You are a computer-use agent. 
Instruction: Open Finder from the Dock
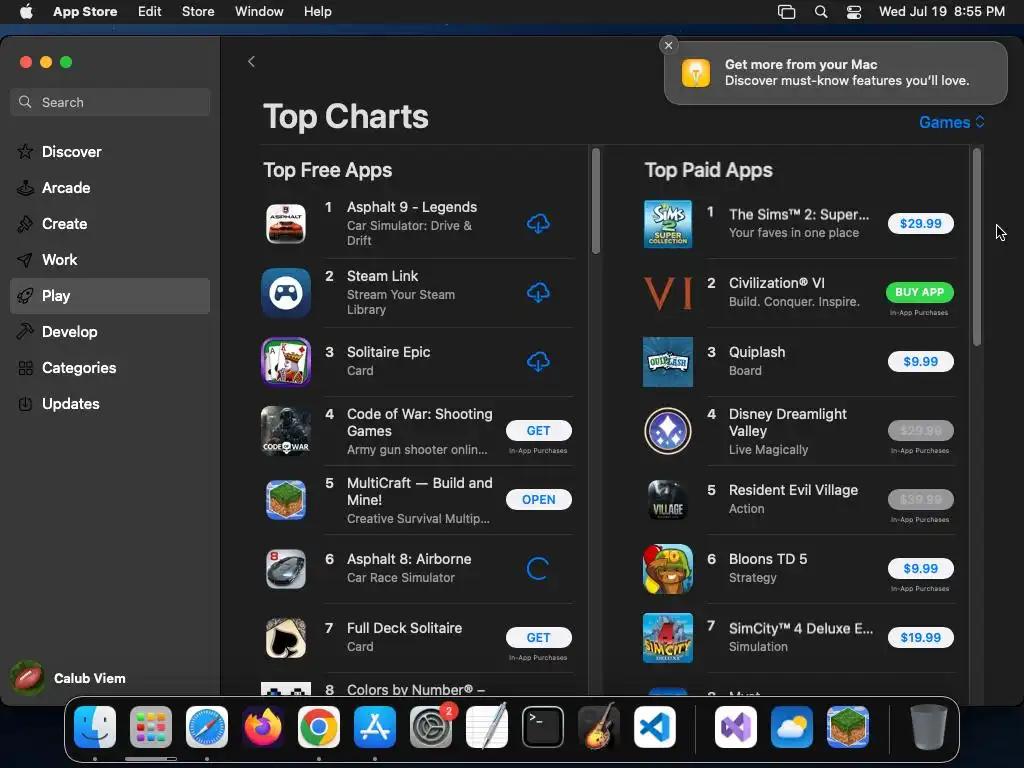(95, 727)
